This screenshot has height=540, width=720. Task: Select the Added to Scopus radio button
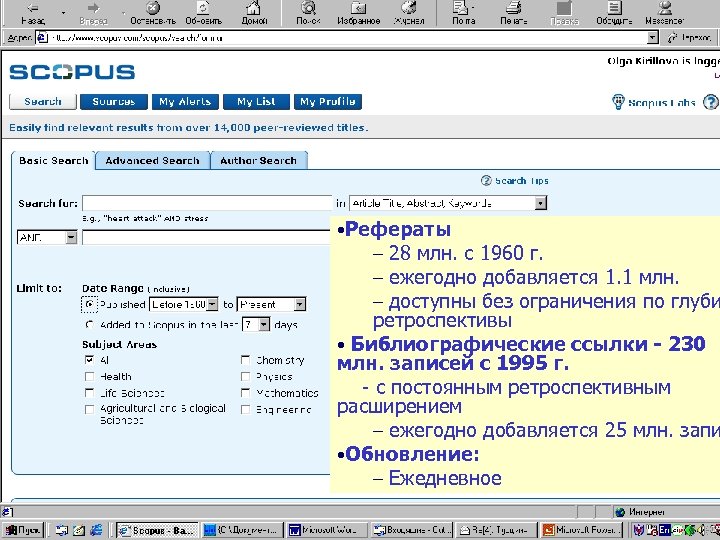(x=90, y=324)
